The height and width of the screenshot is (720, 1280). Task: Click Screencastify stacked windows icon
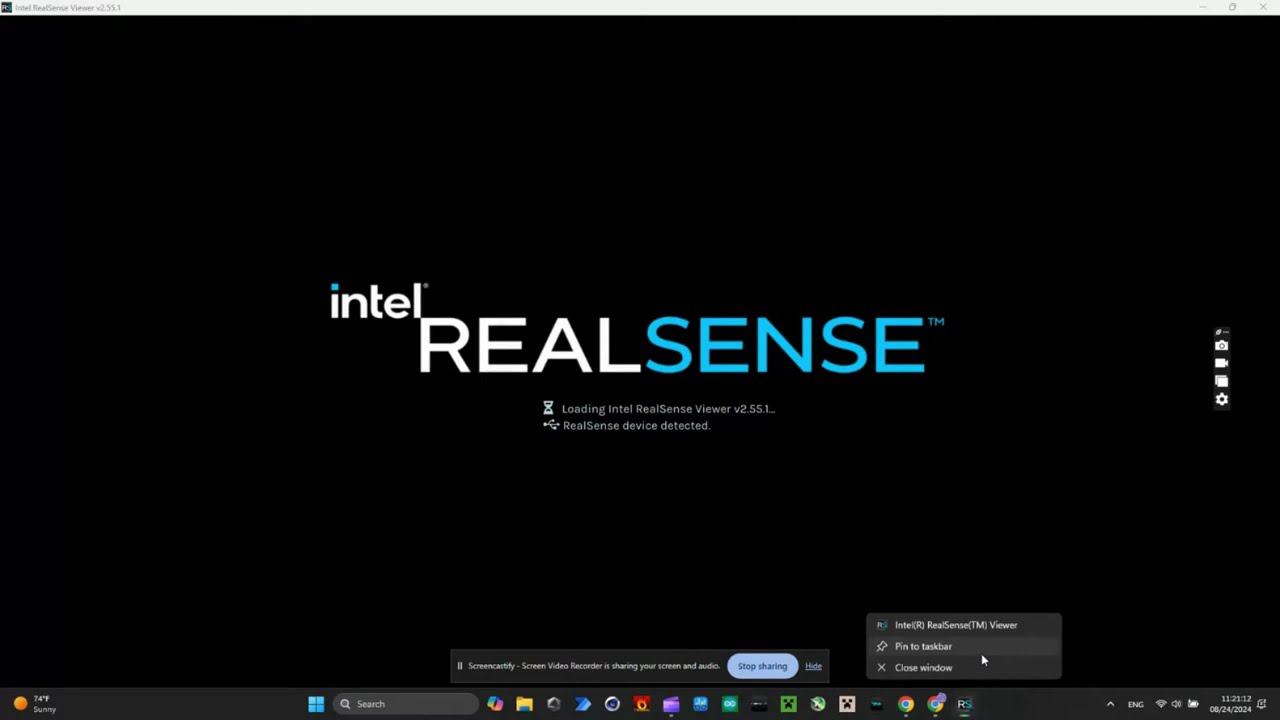click(1221, 381)
